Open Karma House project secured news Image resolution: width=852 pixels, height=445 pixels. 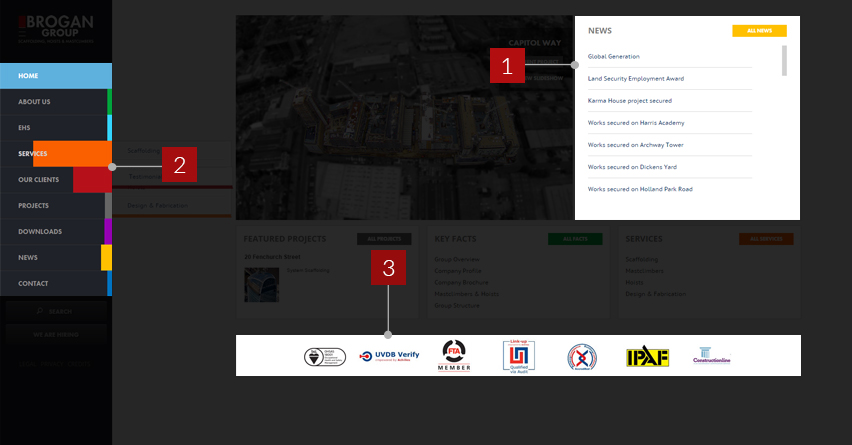[629, 100]
